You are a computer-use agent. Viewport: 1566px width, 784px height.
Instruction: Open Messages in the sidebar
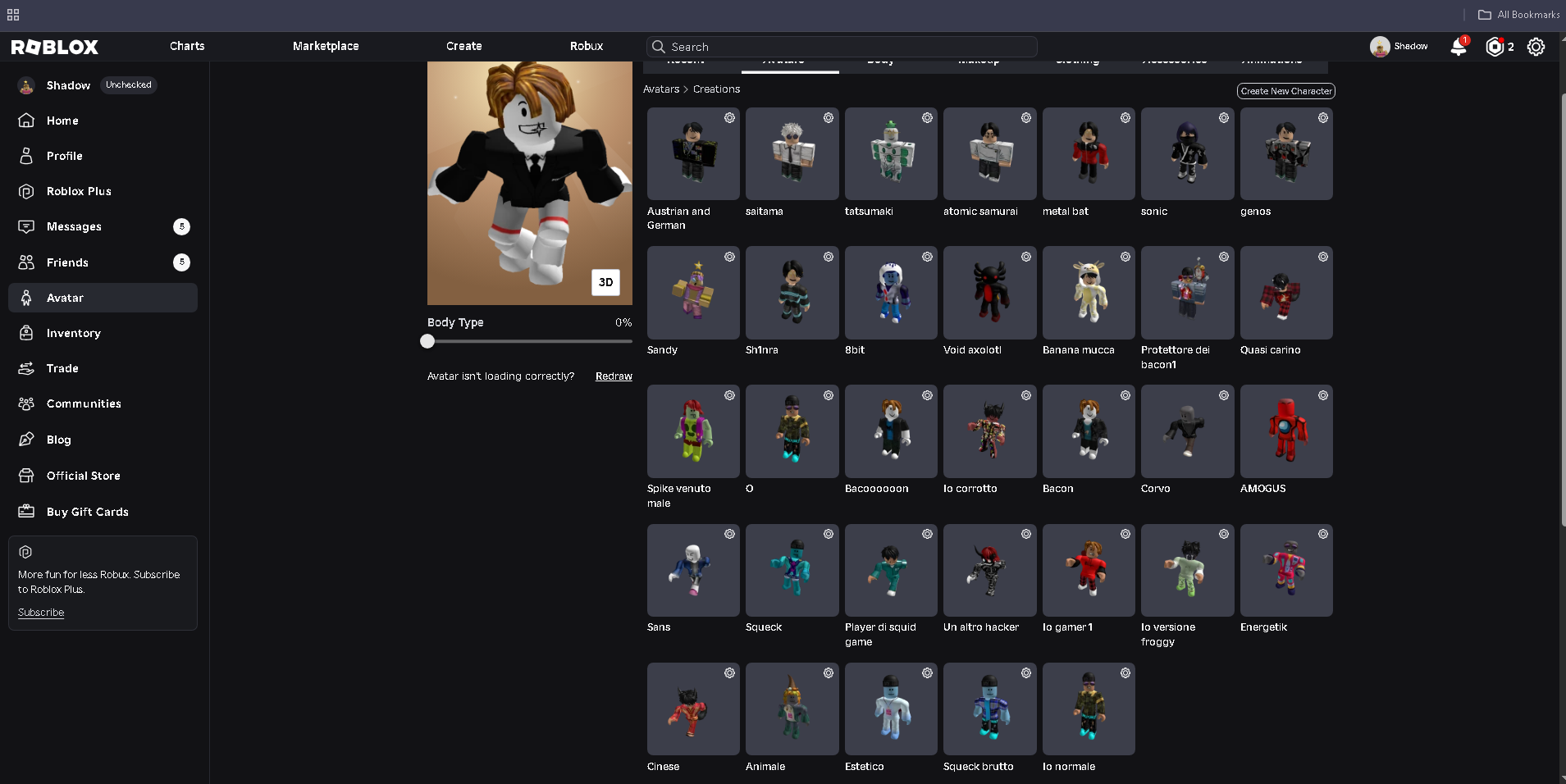103,226
